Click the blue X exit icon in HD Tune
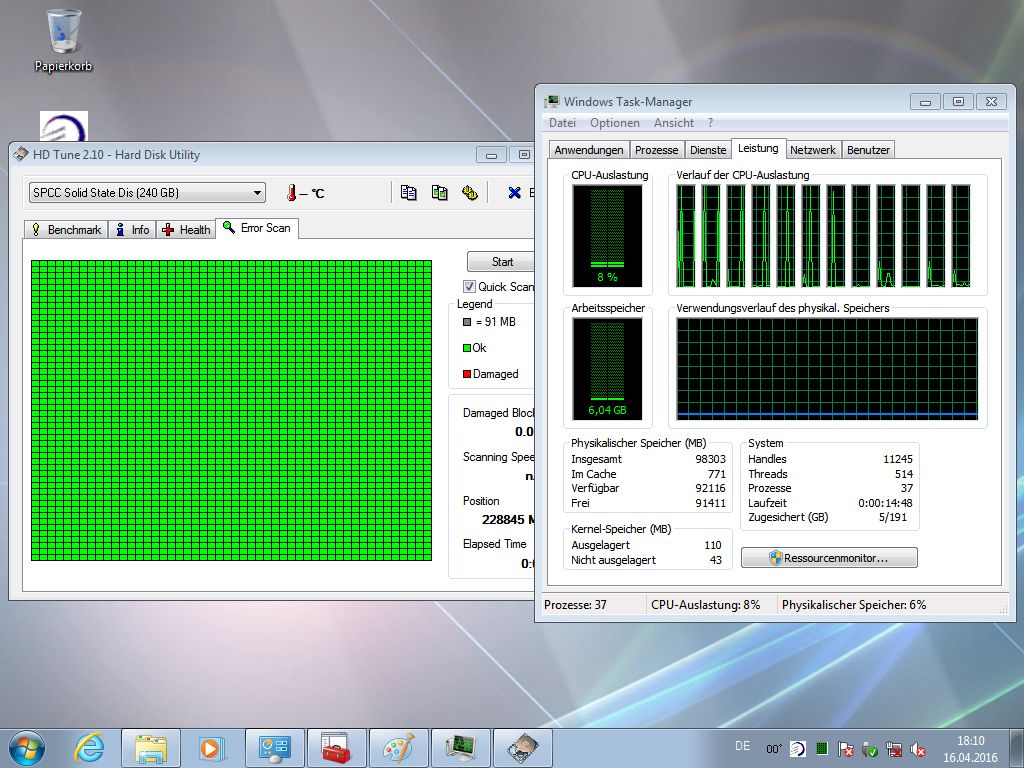 click(x=515, y=193)
